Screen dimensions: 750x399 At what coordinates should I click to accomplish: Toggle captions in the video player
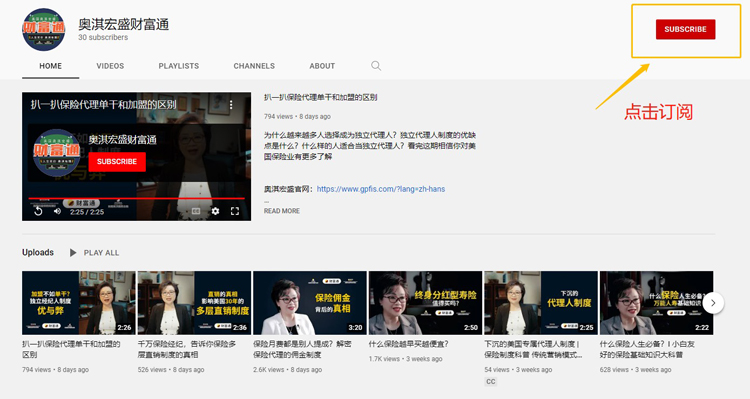pos(196,211)
